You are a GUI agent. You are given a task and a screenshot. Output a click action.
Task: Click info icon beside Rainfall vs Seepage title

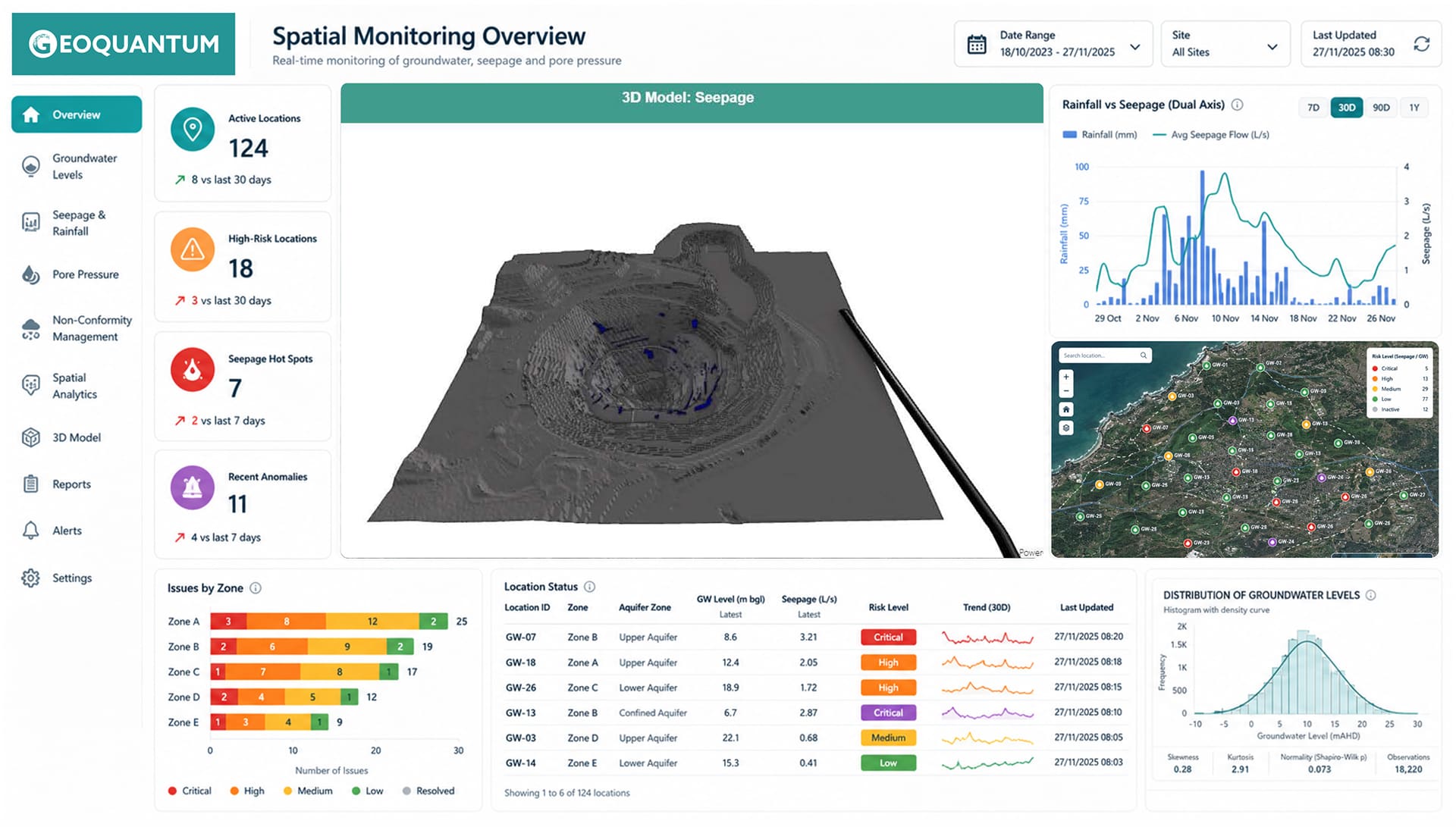tap(1237, 105)
